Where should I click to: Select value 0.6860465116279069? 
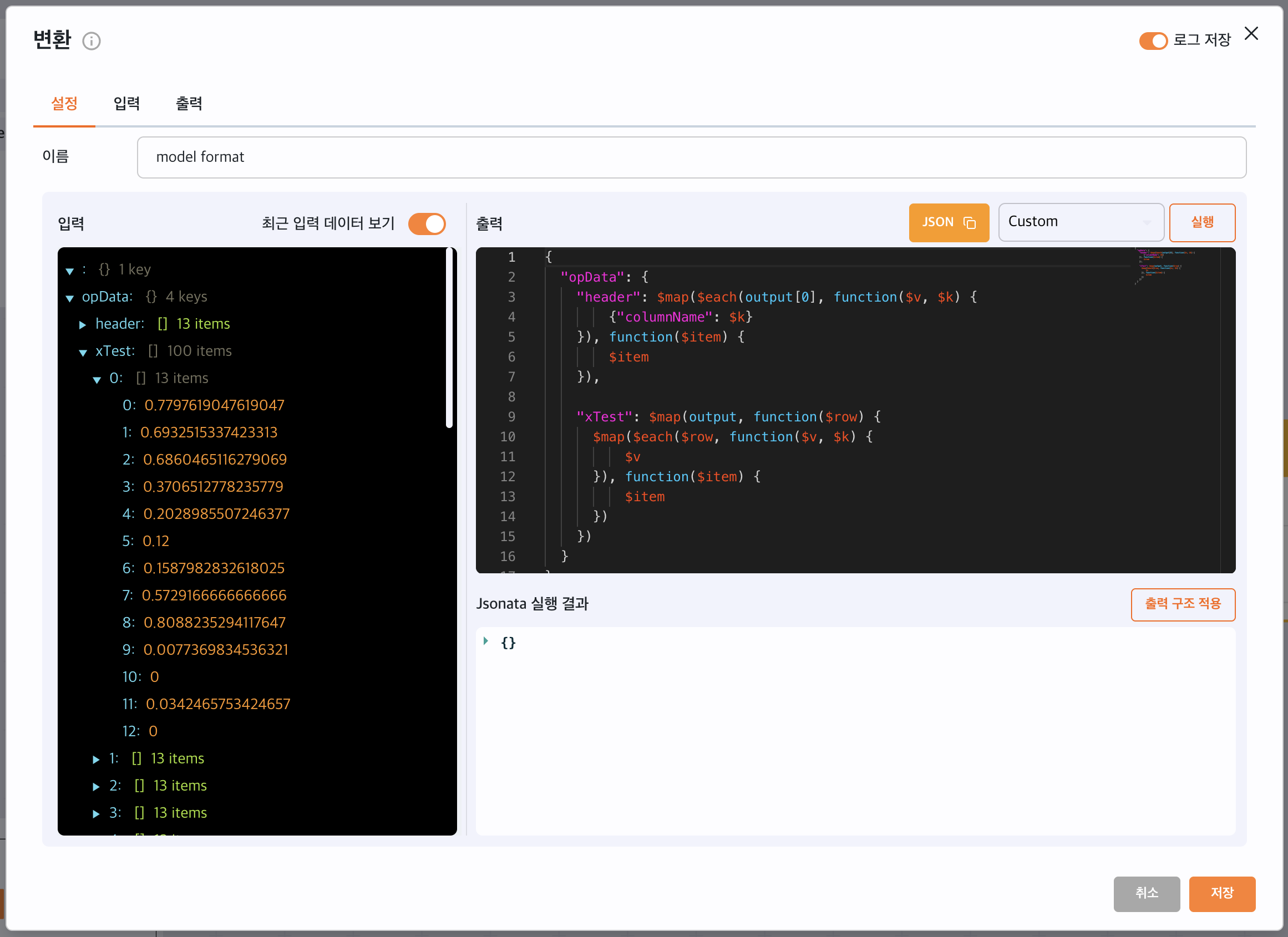pyautogui.click(x=215, y=460)
